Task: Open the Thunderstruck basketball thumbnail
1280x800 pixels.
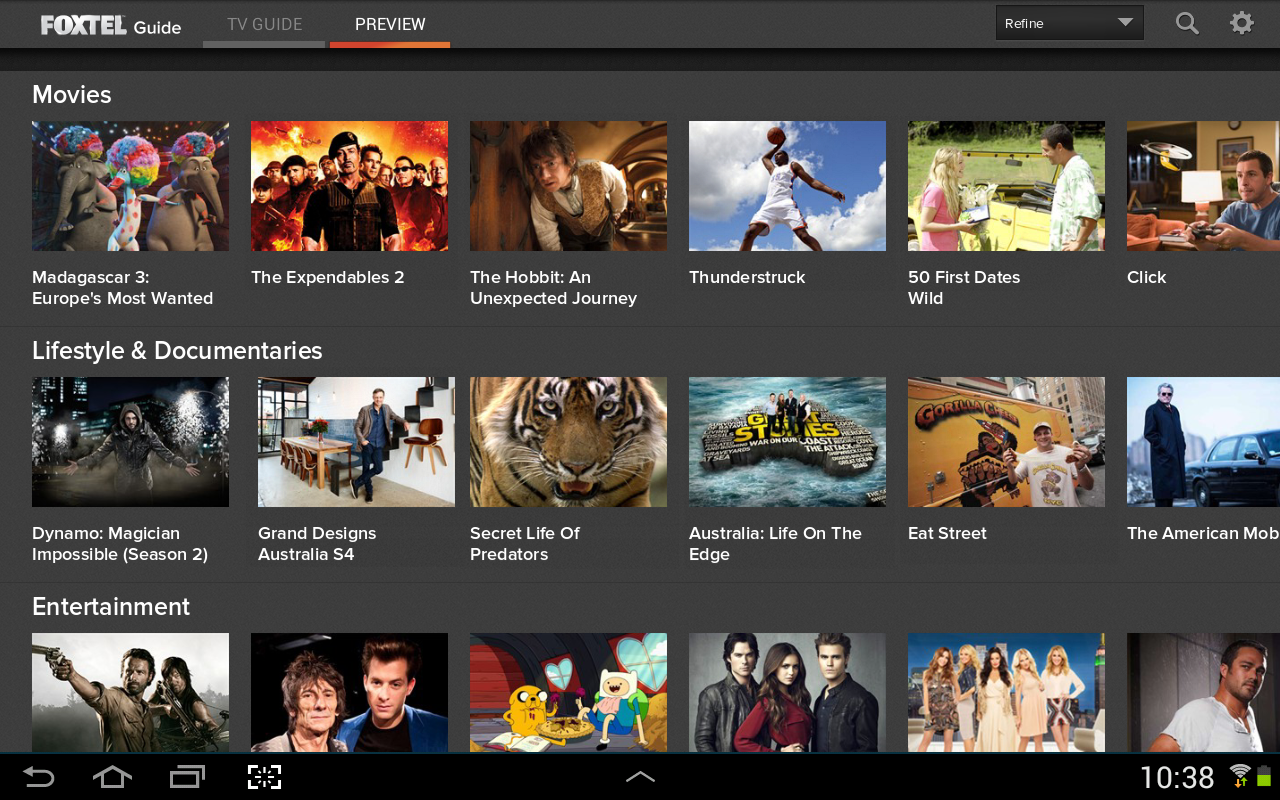Action: (x=787, y=186)
